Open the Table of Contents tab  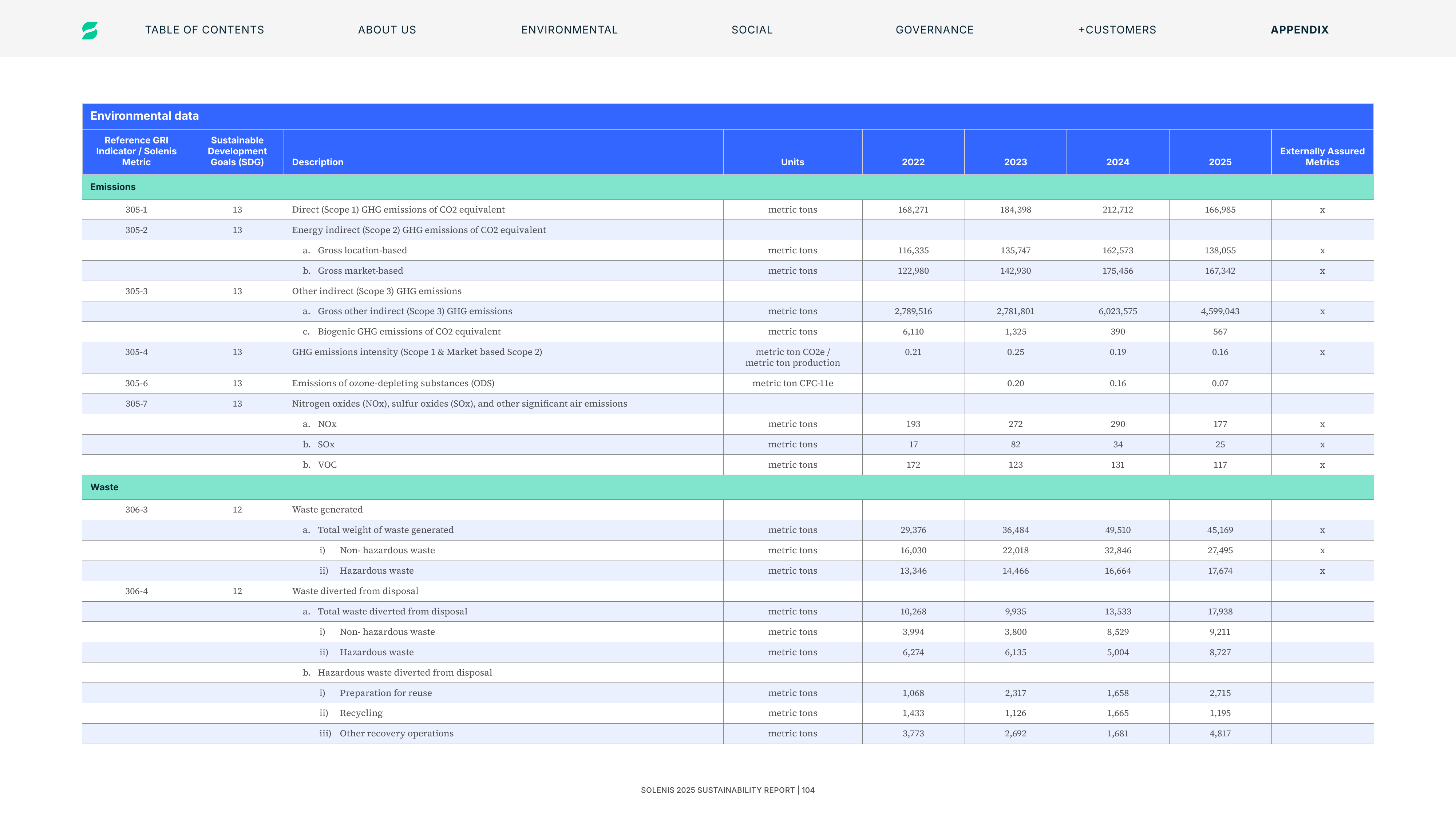[205, 30]
